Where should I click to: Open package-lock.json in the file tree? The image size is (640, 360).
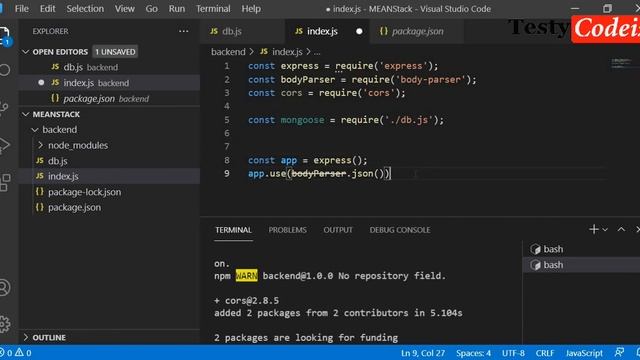tap(109, 192)
